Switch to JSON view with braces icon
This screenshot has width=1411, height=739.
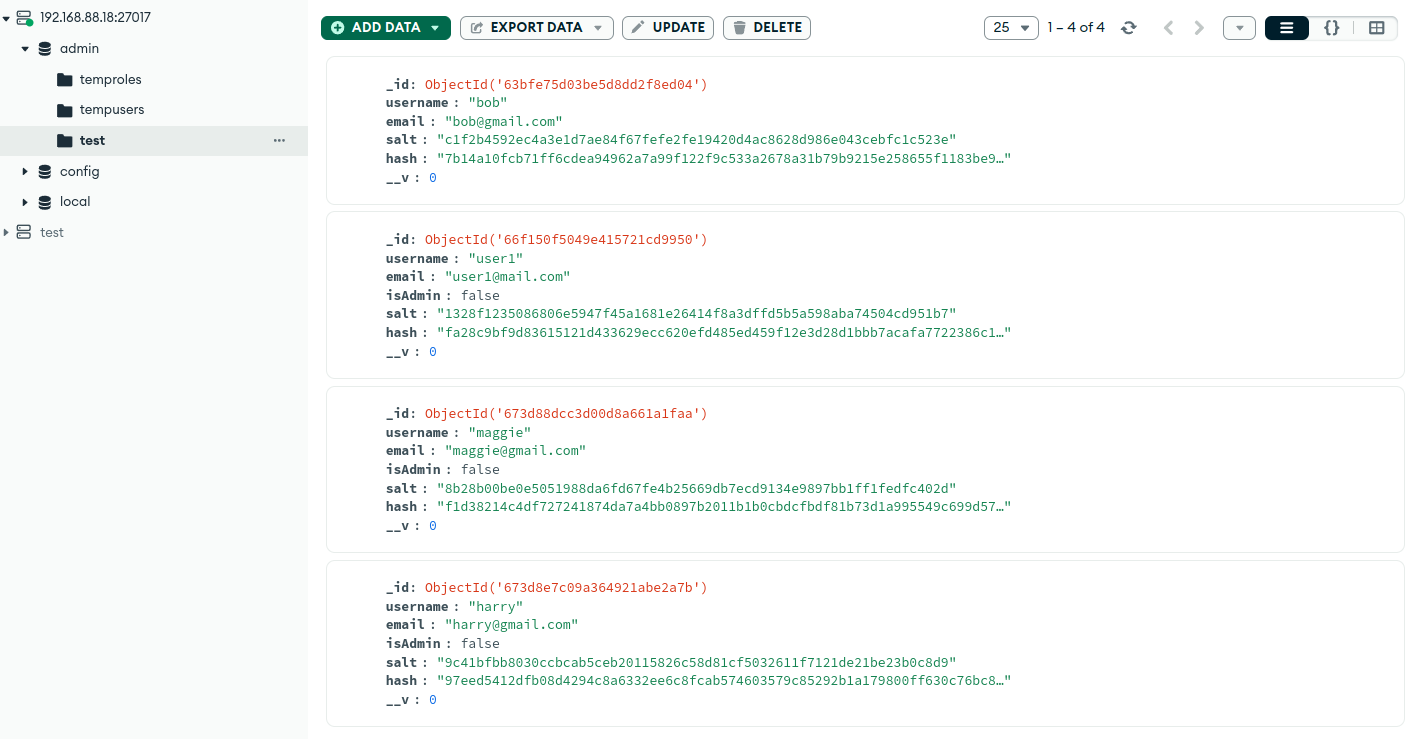click(1331, 28)
